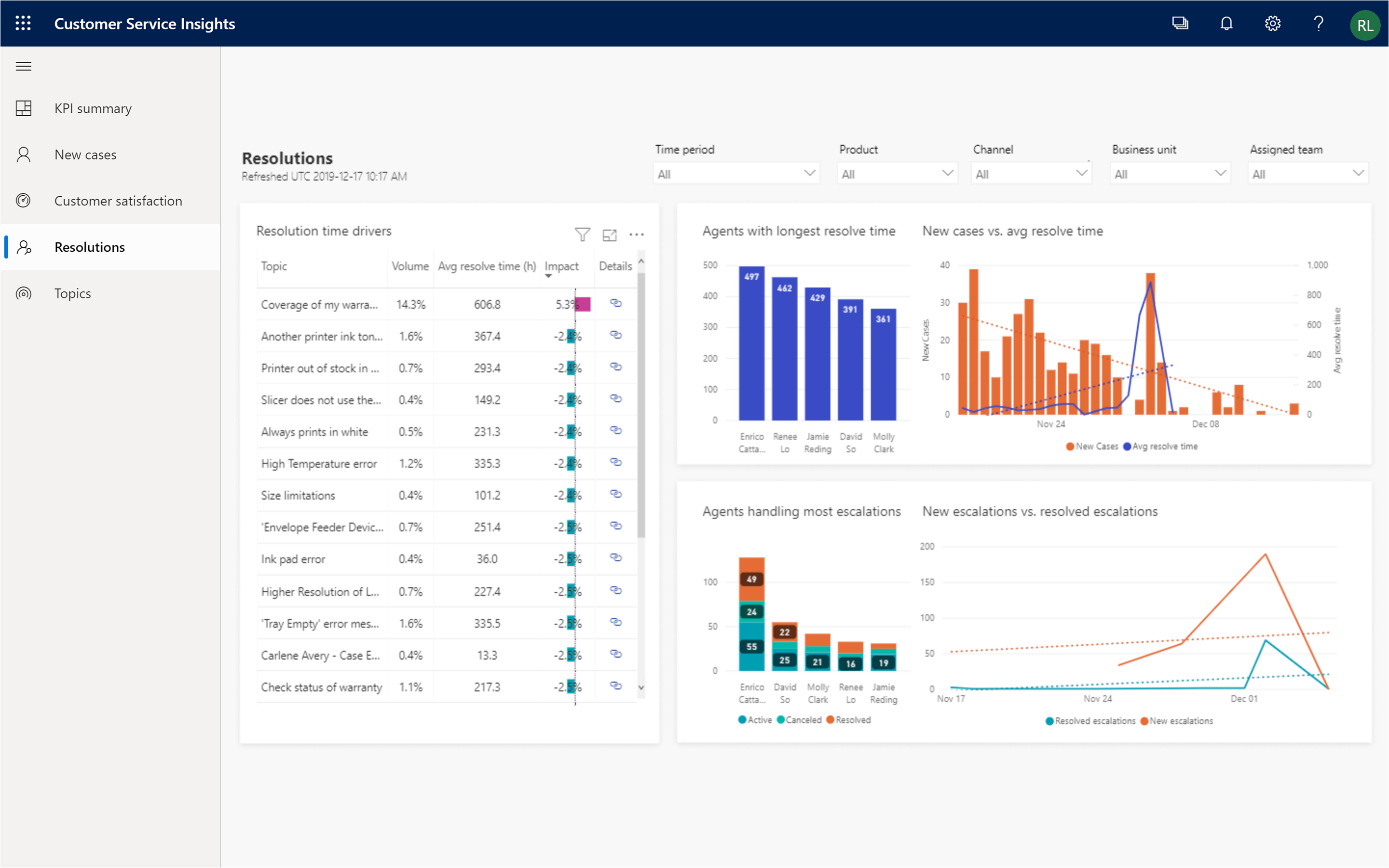Open details link for Printer out of stock row
The height and width of the screenshot is (868, 1389).
616,367
